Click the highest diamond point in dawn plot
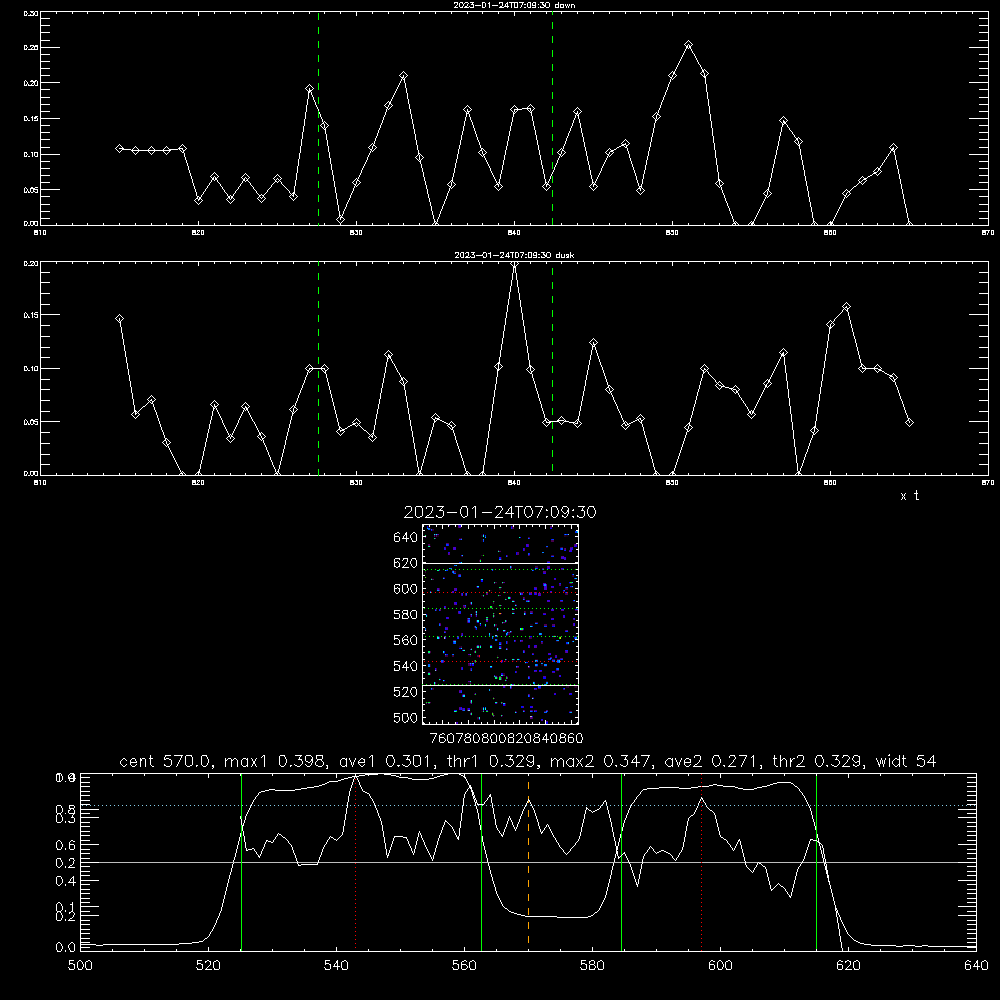This screenshot has height=1000, width=1000. (x=688, y=45)
